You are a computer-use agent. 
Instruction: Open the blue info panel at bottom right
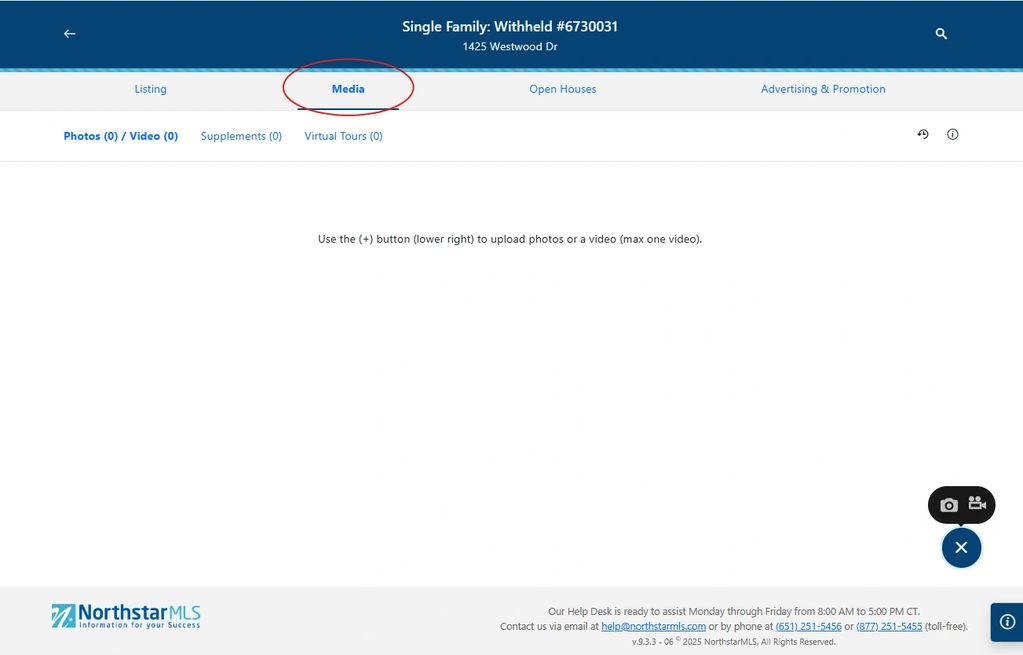(1007, 621)
